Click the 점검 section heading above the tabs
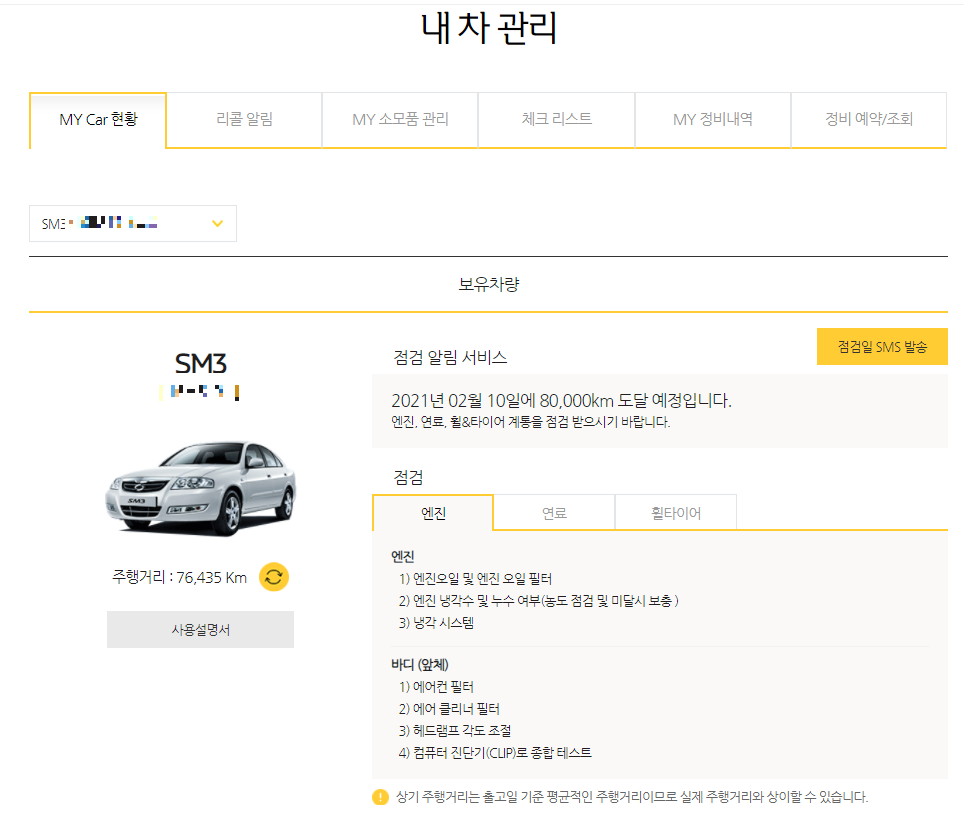Image resolution: width=964 pixels, height=816 pixels. coord(408,477)
